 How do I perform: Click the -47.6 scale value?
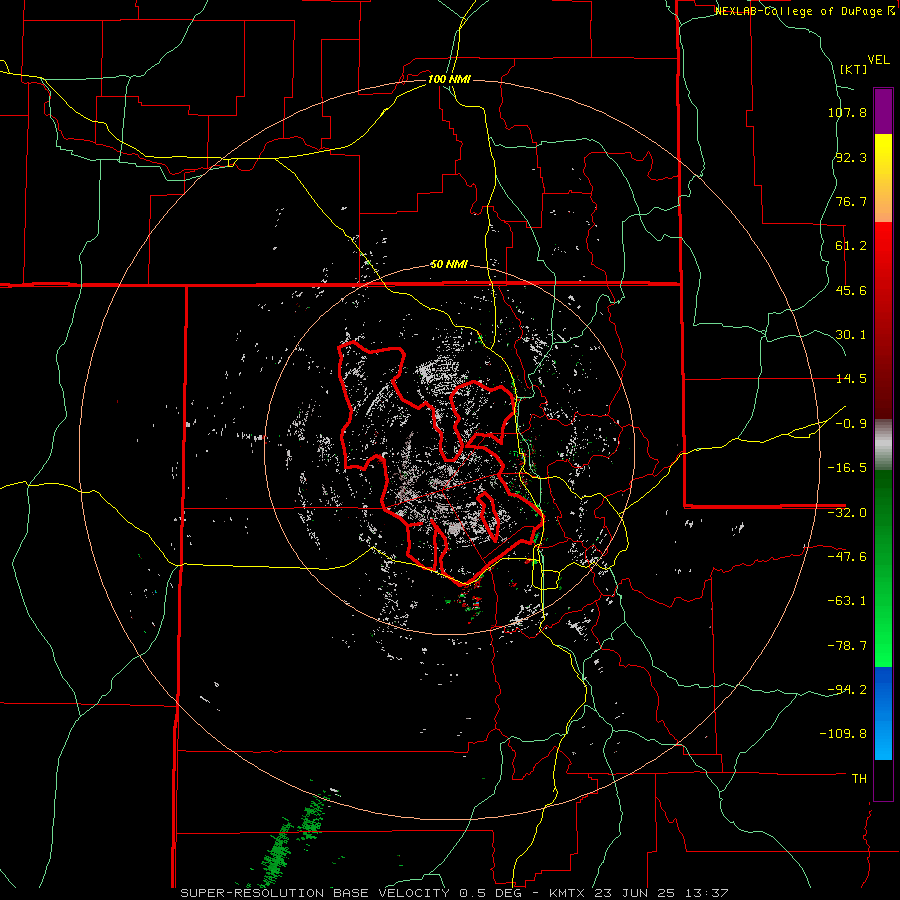pyautogui.click(x=847, y=557)
